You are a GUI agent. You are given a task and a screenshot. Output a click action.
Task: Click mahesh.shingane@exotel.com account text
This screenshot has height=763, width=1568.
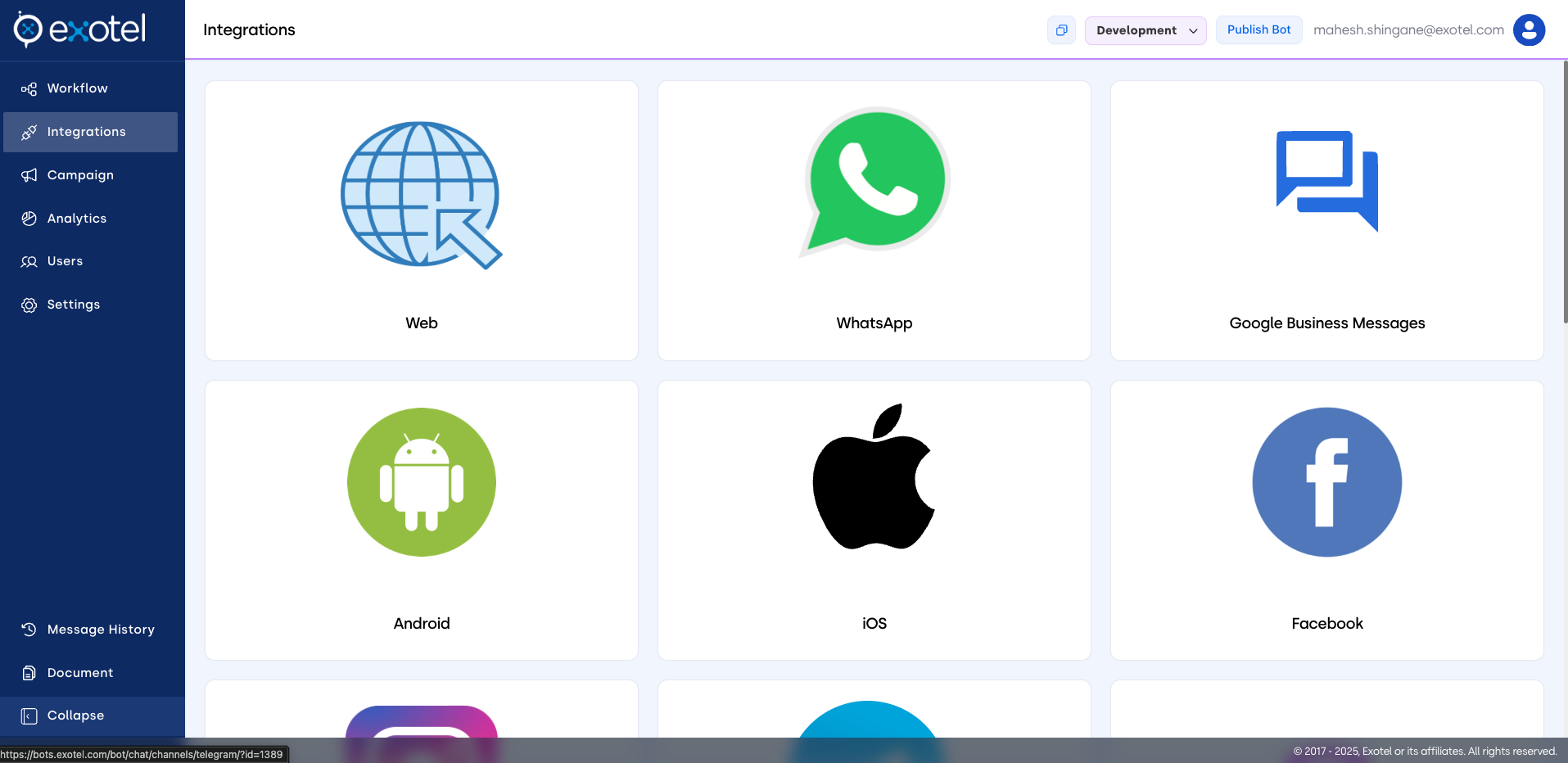[x=1408, y=29]
